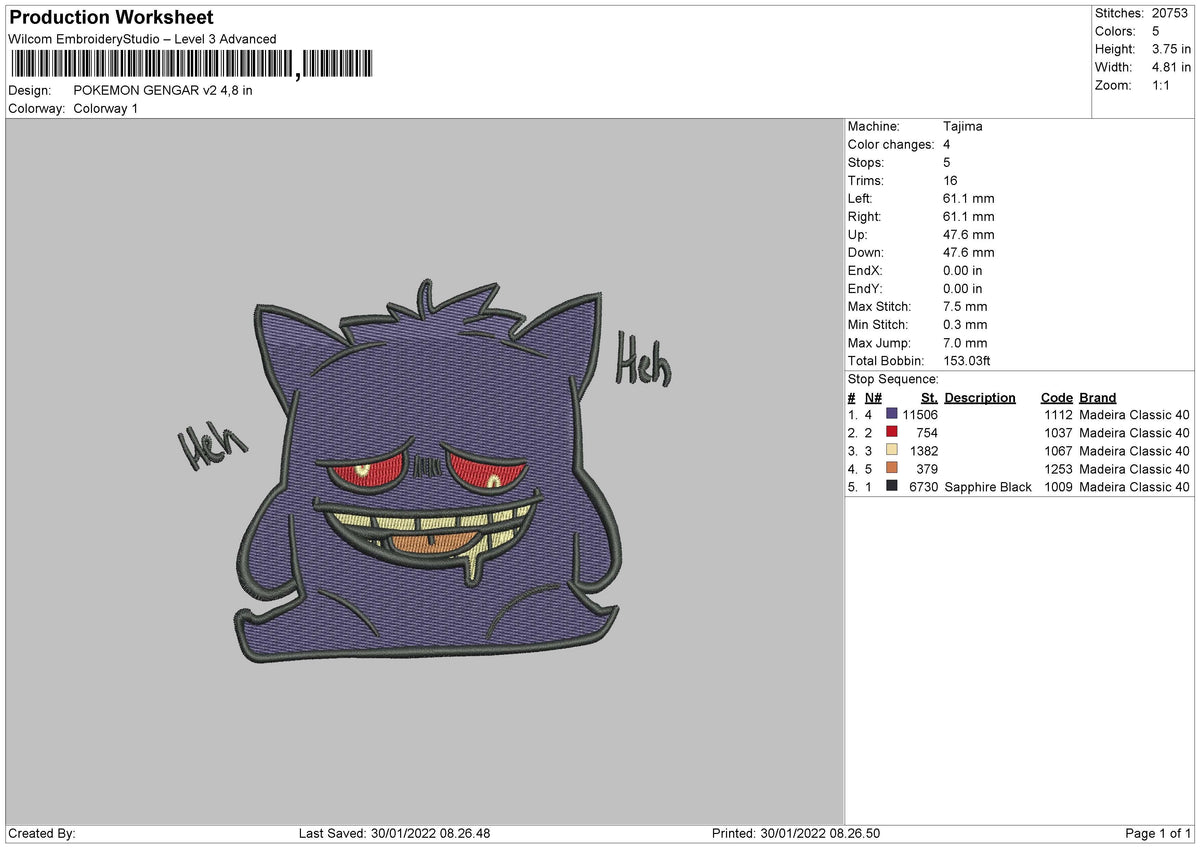The image size is (1200, 848).
Task: Click Max Jump value "7.0 mm"
Action: 965,343
